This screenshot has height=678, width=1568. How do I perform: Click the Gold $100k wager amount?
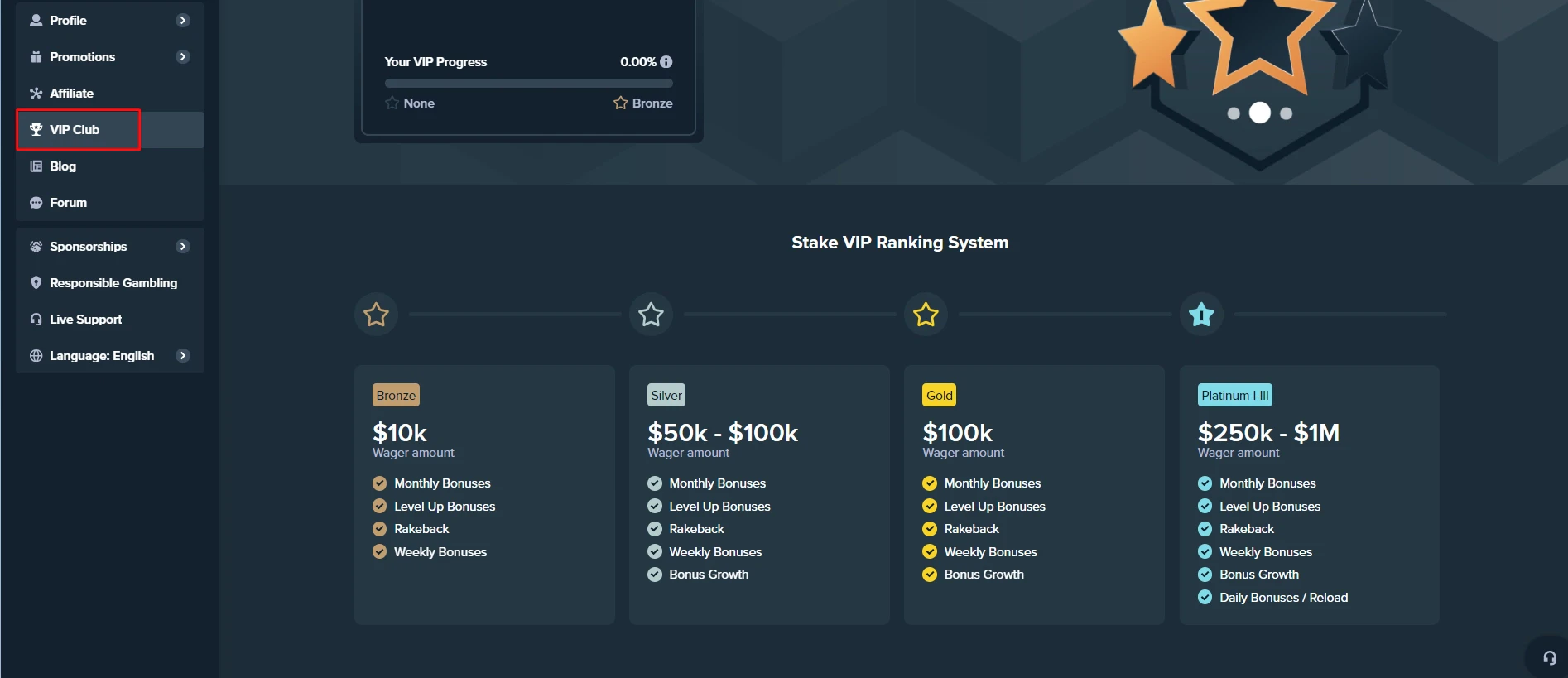[957, 432]
